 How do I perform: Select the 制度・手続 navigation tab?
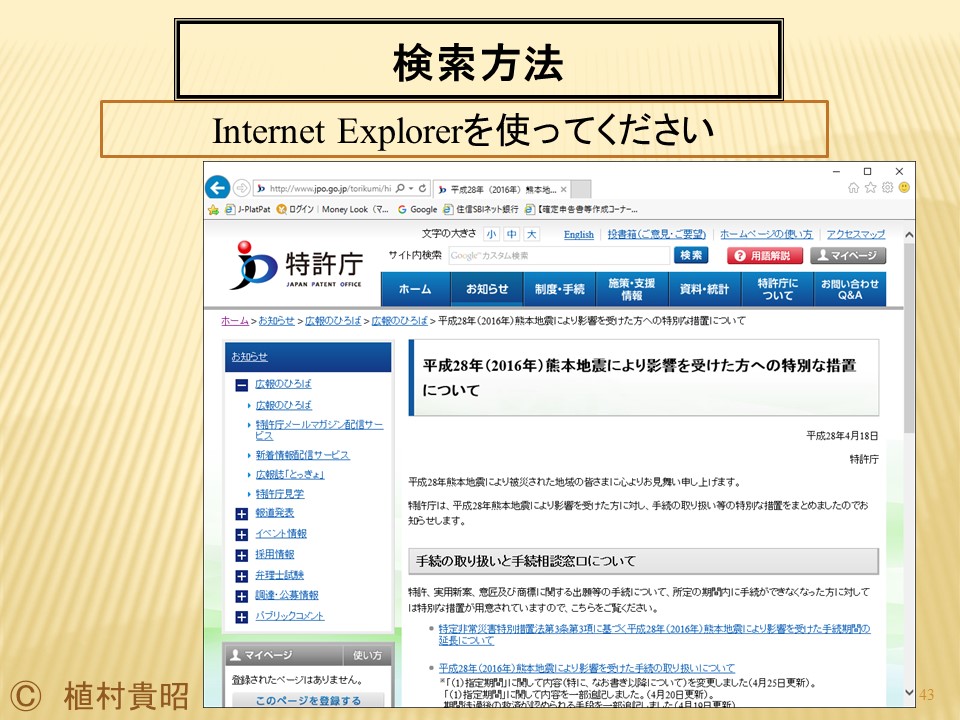559,289
